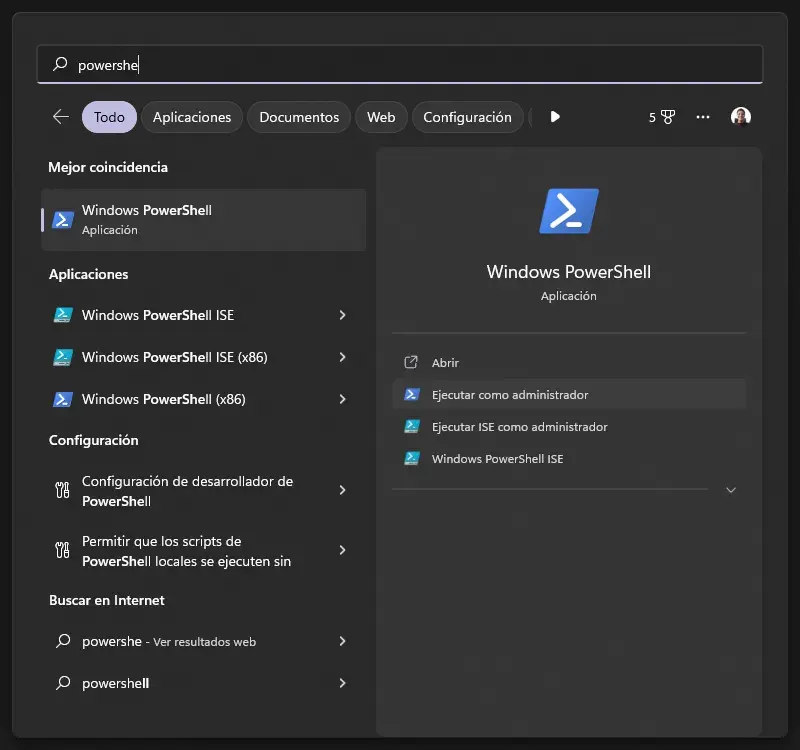This screenshot has width=800, height=750.
Task: Expand the actions list with the down chevron
Action: (x=731, y=490)
